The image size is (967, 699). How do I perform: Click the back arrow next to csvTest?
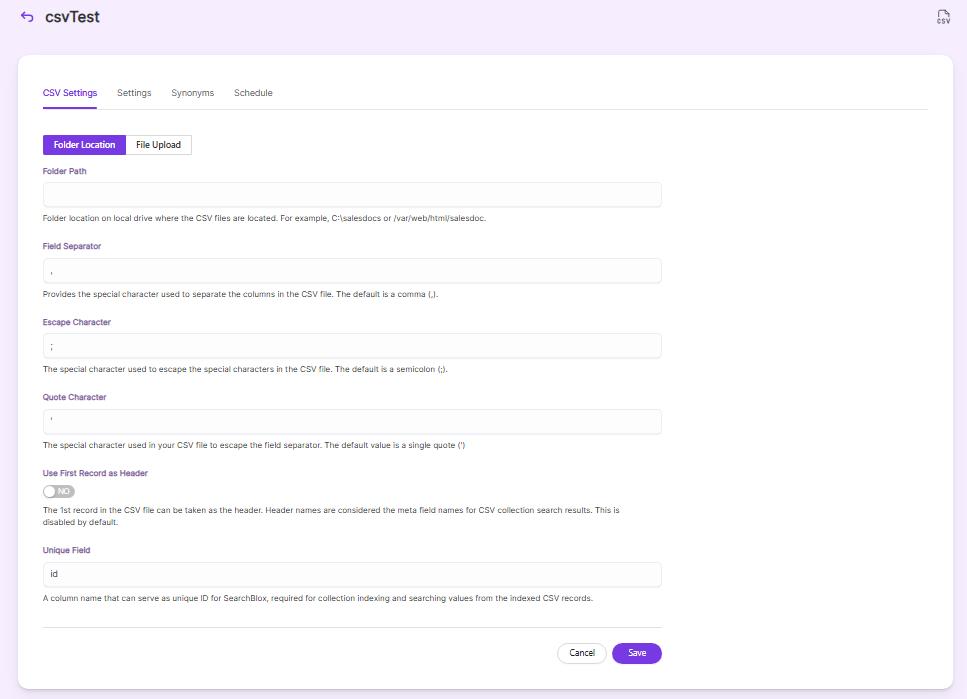27,17
